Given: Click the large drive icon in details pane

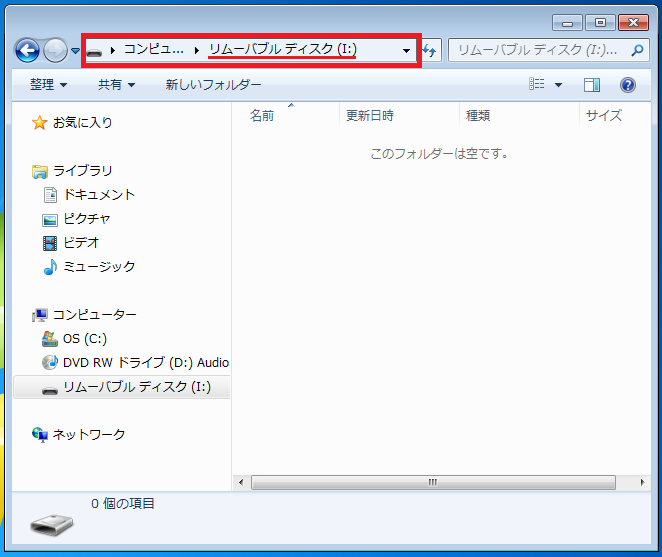Looking at the screenshot, I should pyautogui.click(x=52, y=525).
